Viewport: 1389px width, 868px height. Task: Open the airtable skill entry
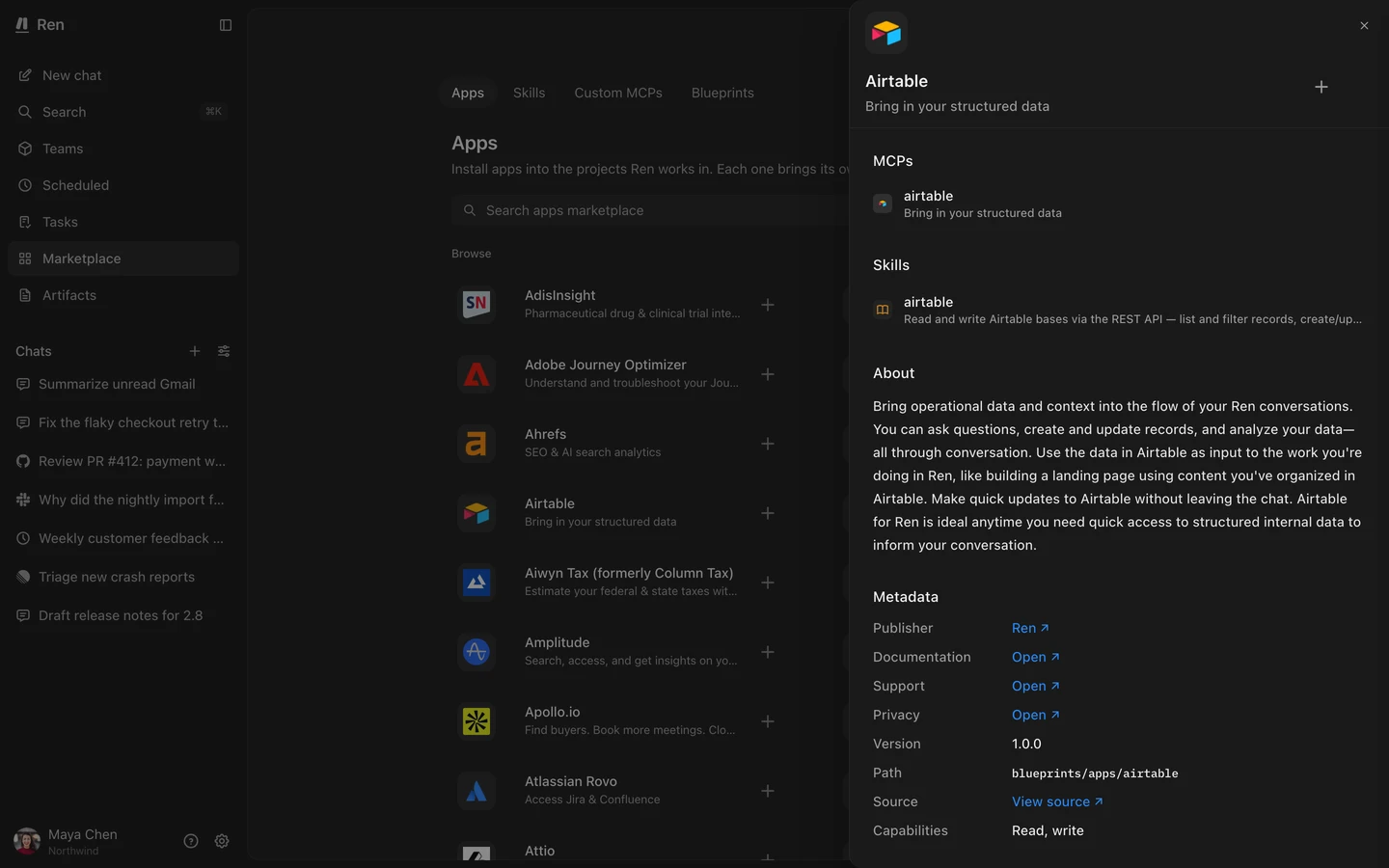[x=1119, y=310]
